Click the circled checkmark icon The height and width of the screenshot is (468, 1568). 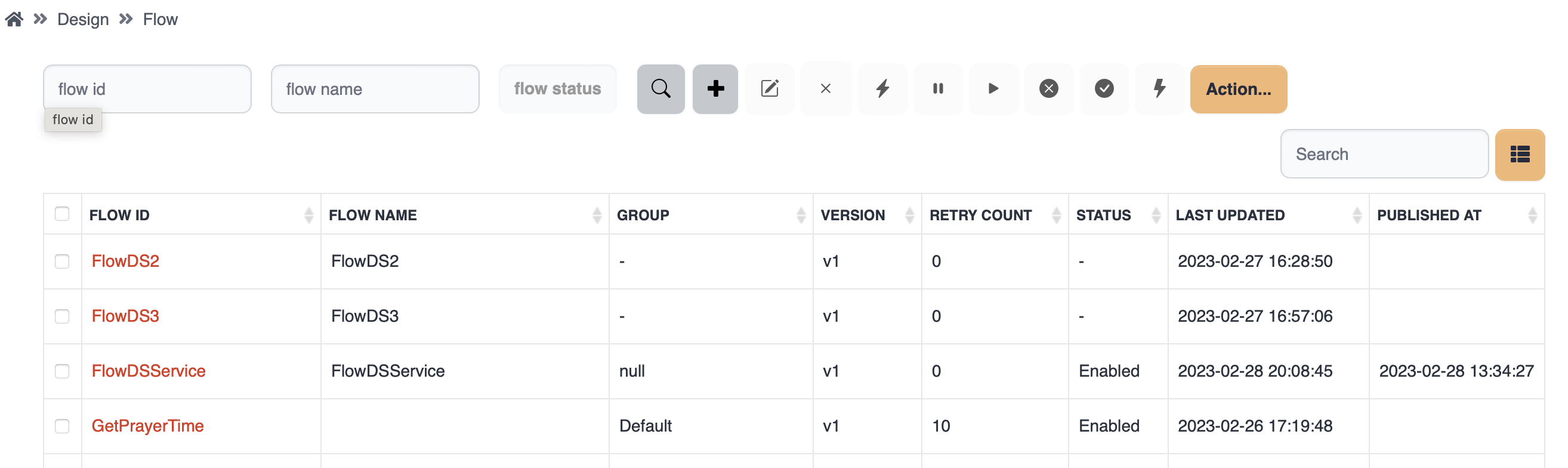point(1104,89)
